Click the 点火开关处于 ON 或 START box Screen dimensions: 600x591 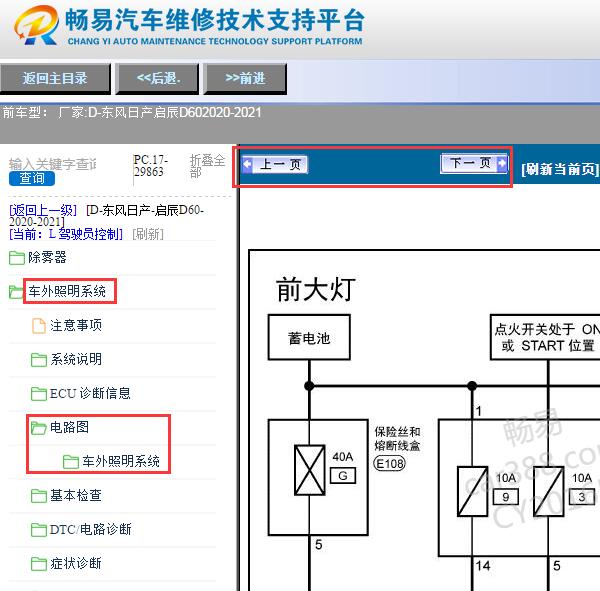point(545,338)
